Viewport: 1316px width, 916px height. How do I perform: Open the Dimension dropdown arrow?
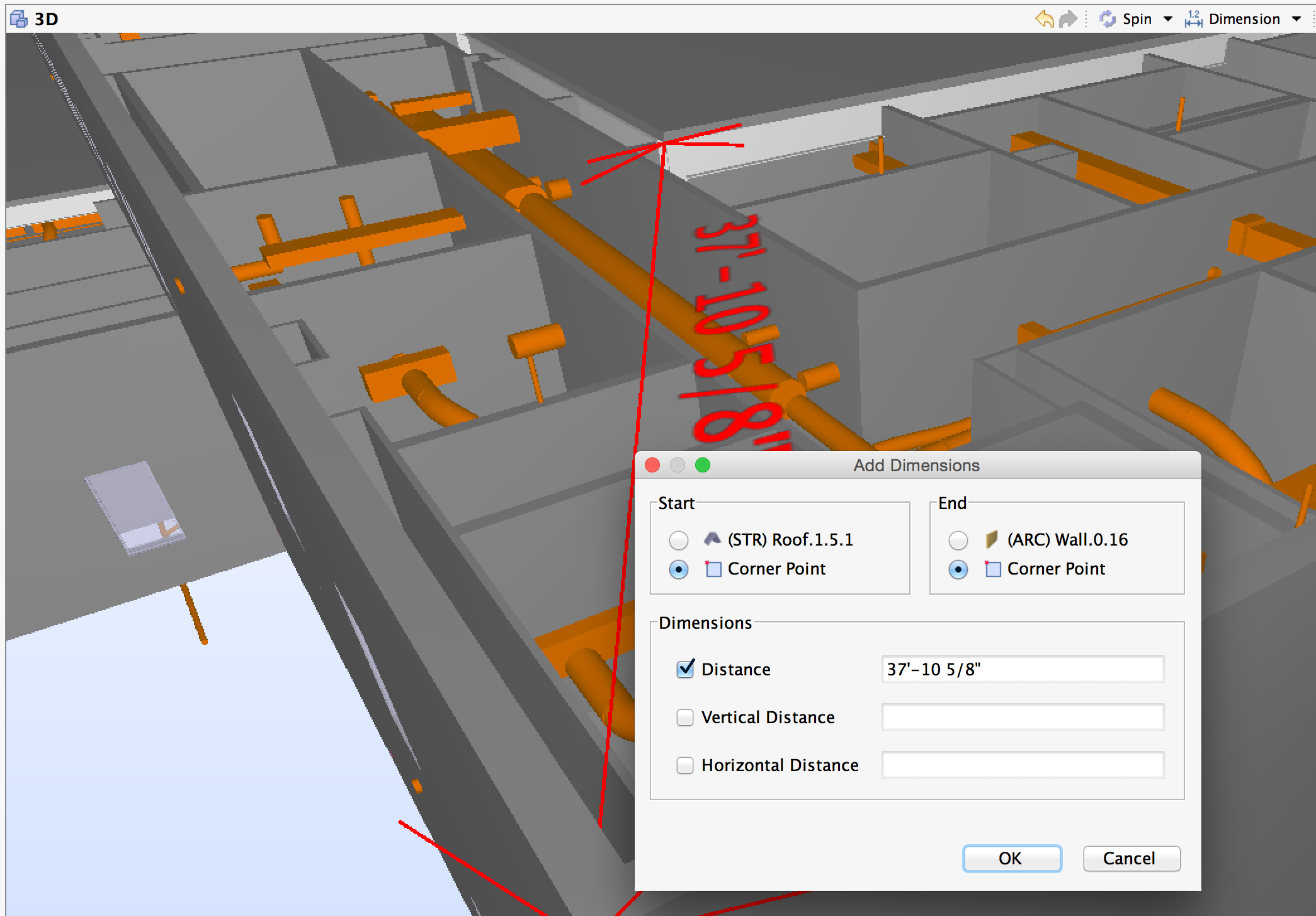[1296, 19]
